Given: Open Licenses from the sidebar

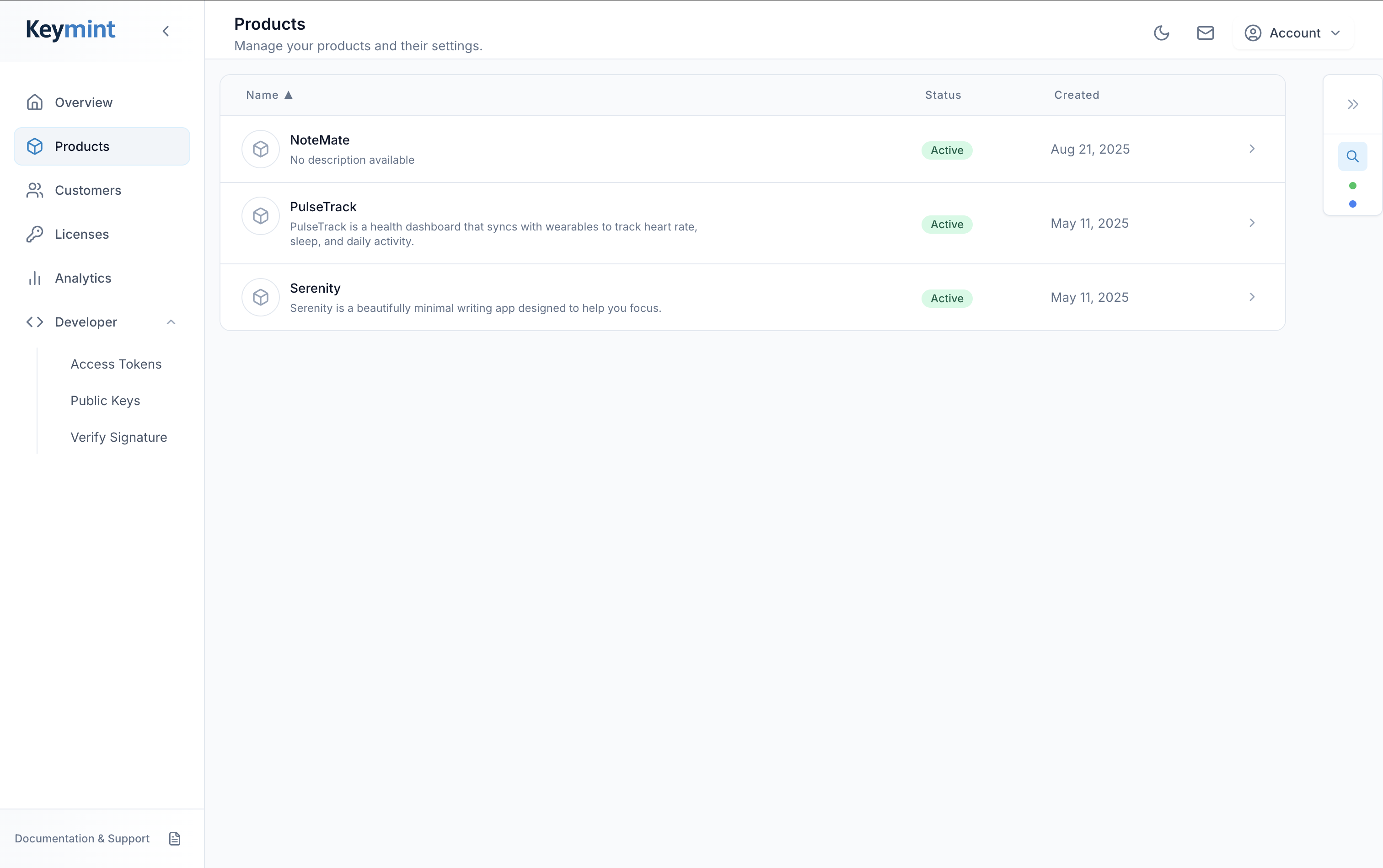Looking at the screenshot, I should click(81, 234).
